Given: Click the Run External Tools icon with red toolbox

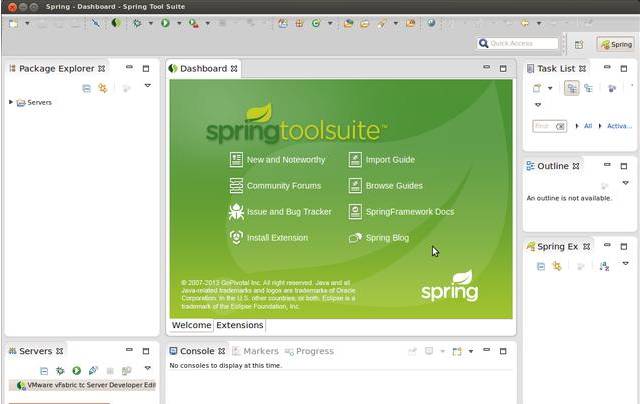Looking at the screenshot, I should tap(193, 23).
